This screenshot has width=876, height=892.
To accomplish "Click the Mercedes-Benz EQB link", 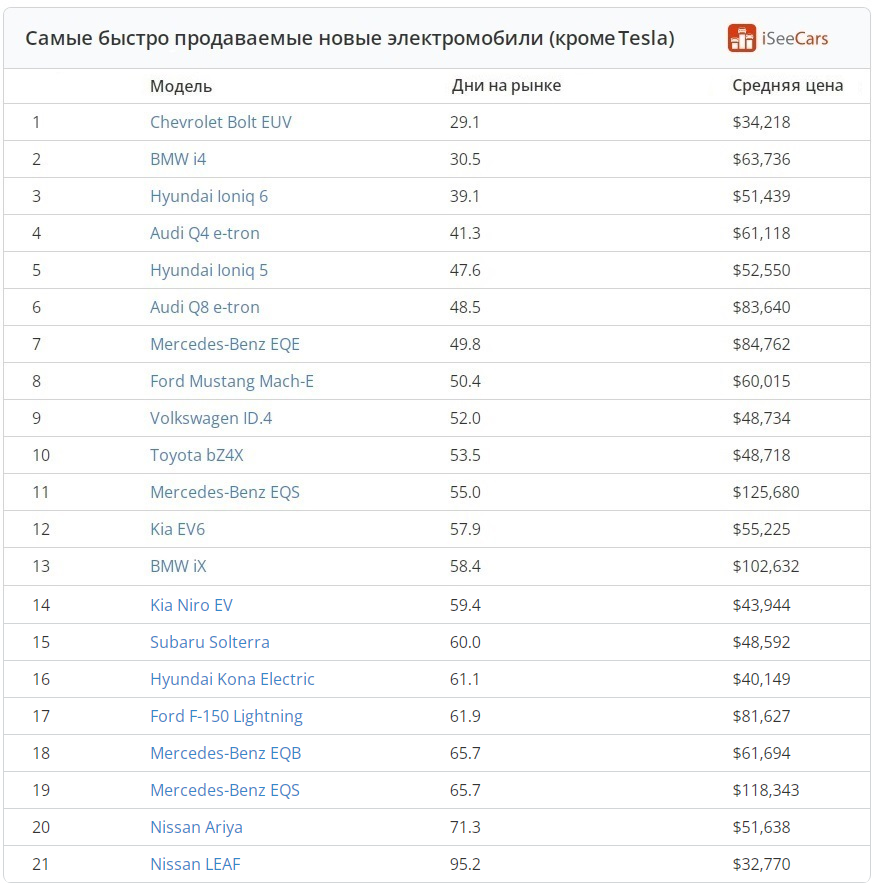I will tap(226, 753).
